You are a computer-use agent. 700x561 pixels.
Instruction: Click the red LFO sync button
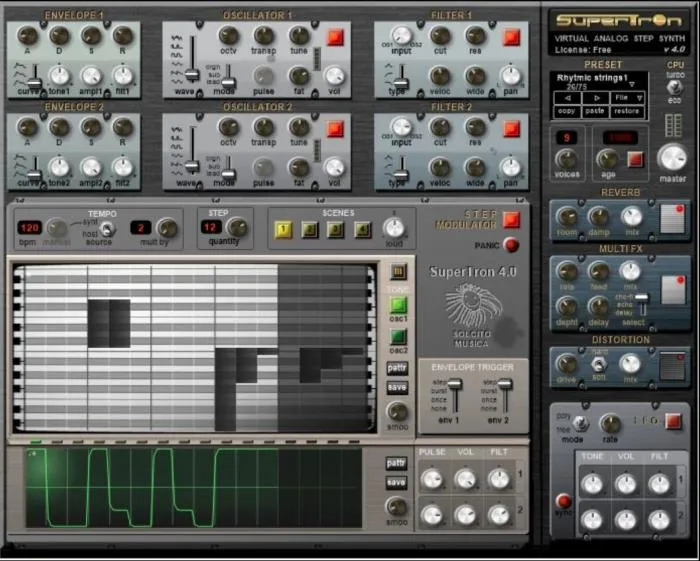[x=563, y=500]
